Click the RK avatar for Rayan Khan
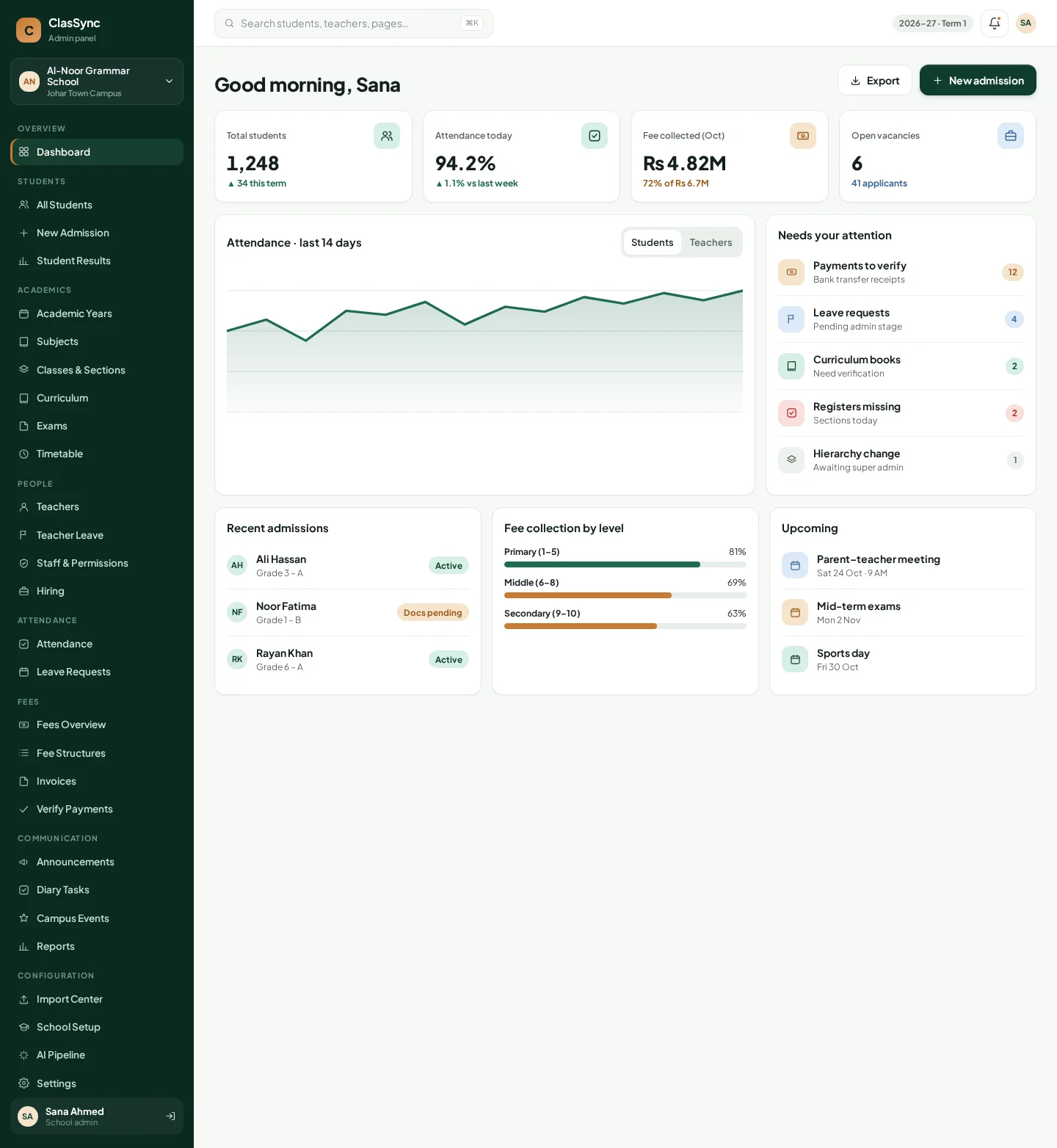This screenshot has height=1148, width=1057. pos(237,660)
